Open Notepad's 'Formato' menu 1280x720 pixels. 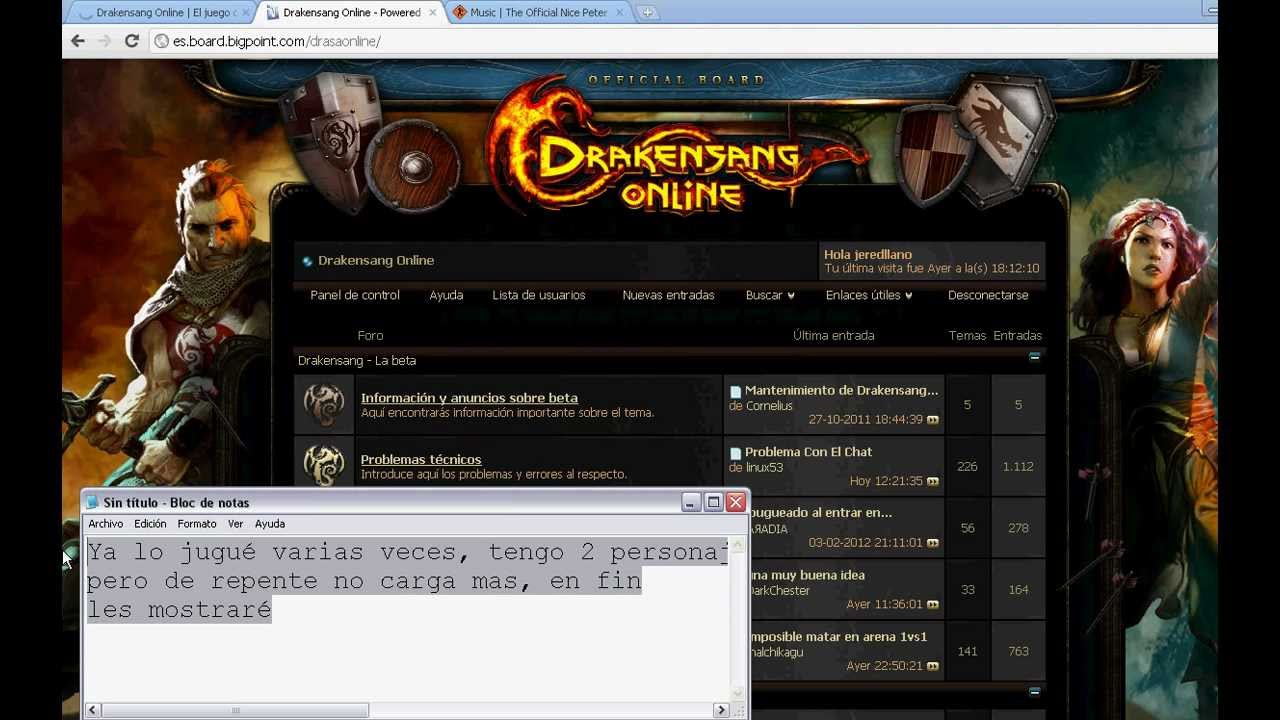pos(197,524)
